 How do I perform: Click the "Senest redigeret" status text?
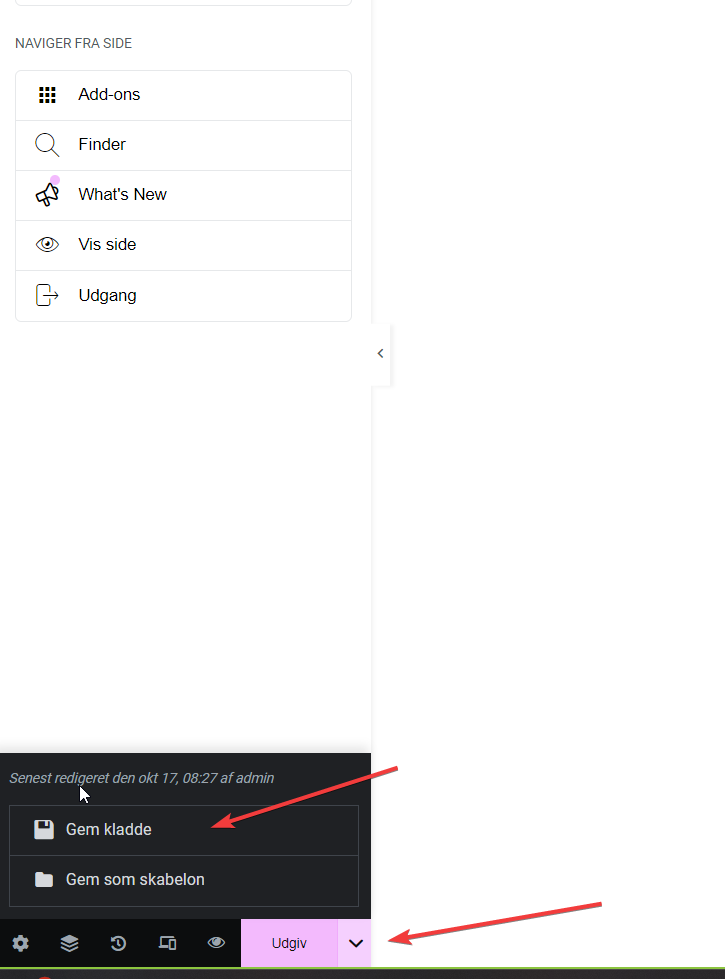click(141, 778)
